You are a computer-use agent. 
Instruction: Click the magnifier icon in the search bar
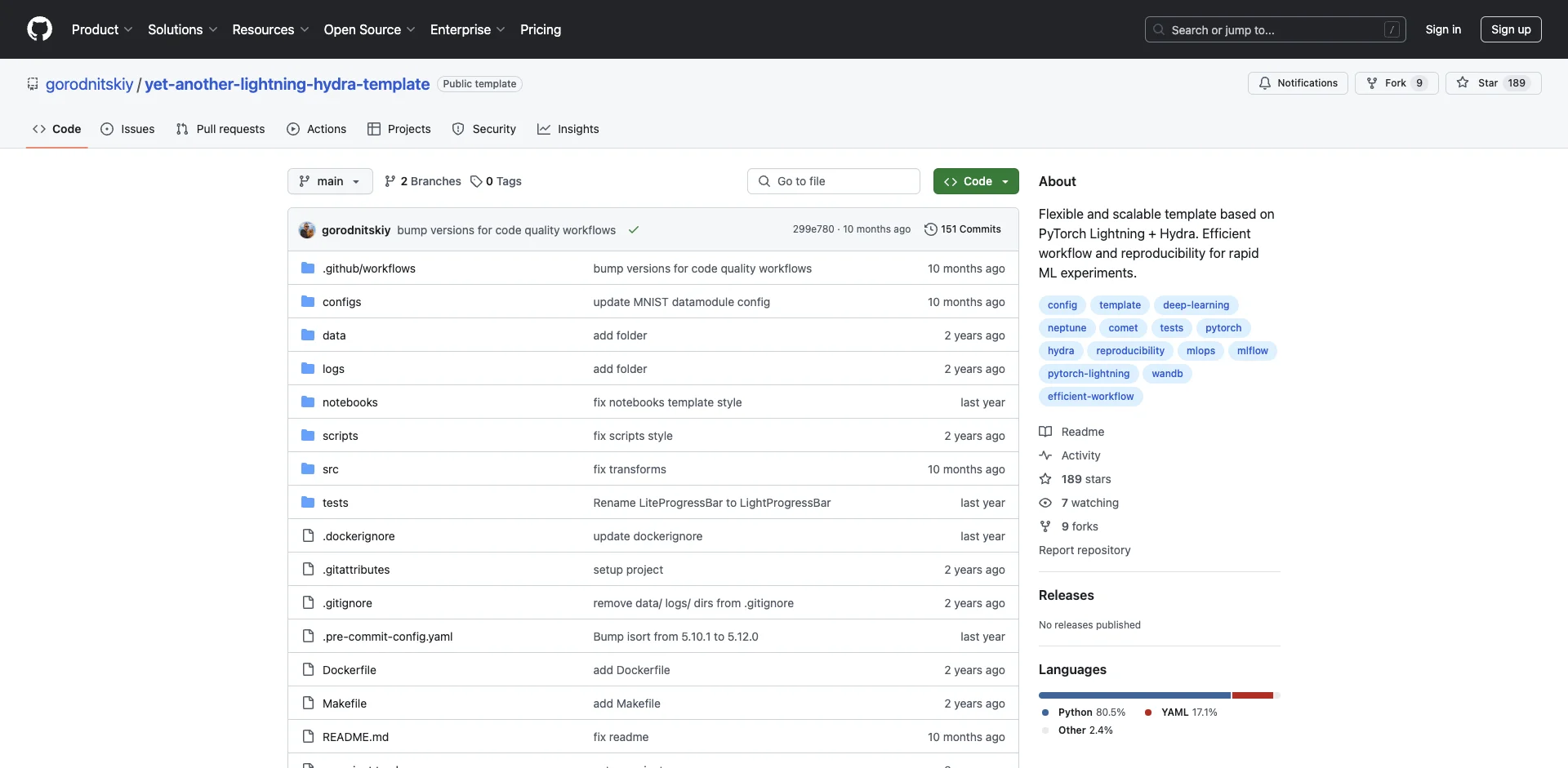click(1159, 29)
